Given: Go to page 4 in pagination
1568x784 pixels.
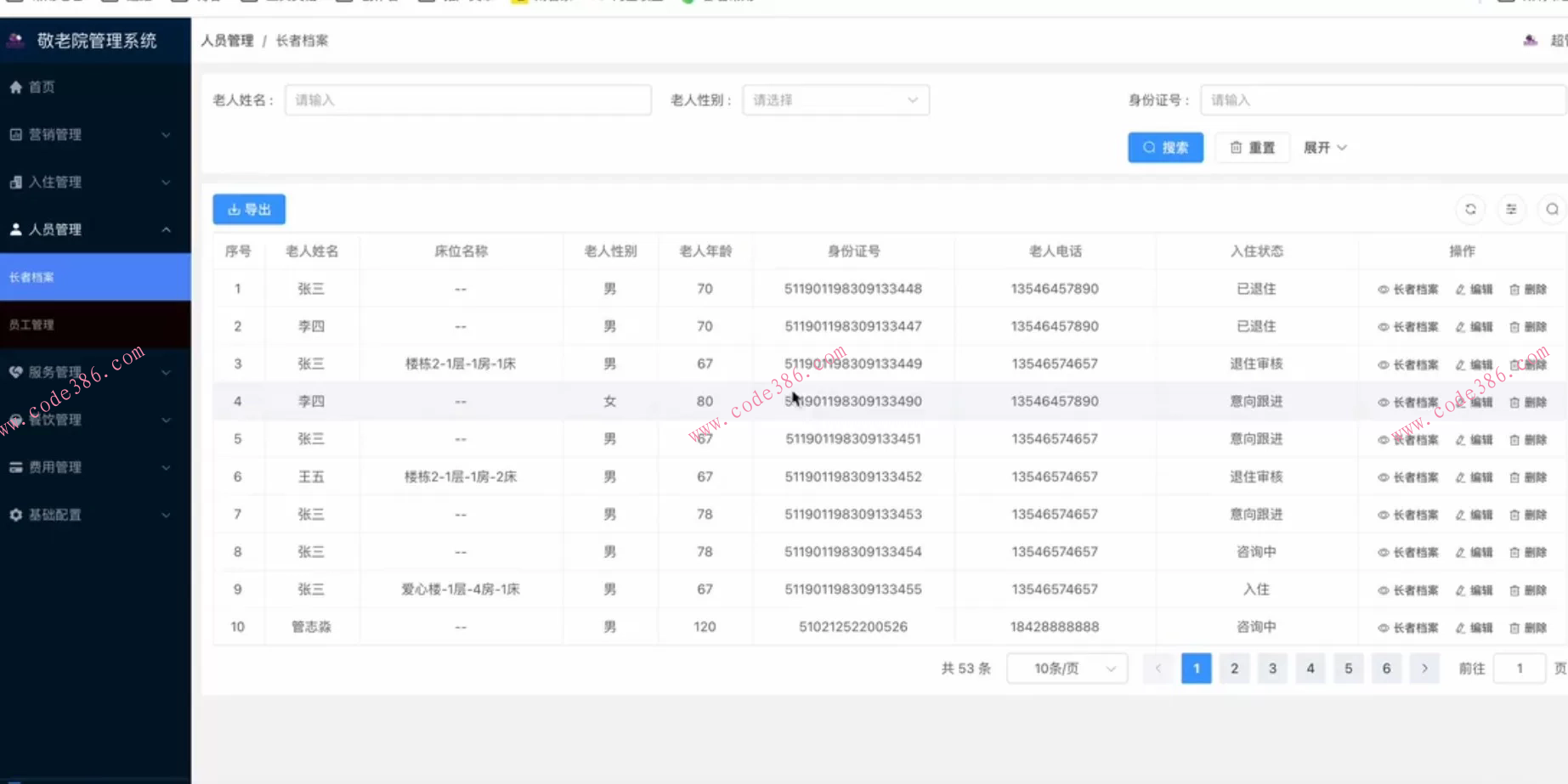Looking at the screenshot, I should (1310, 668).
